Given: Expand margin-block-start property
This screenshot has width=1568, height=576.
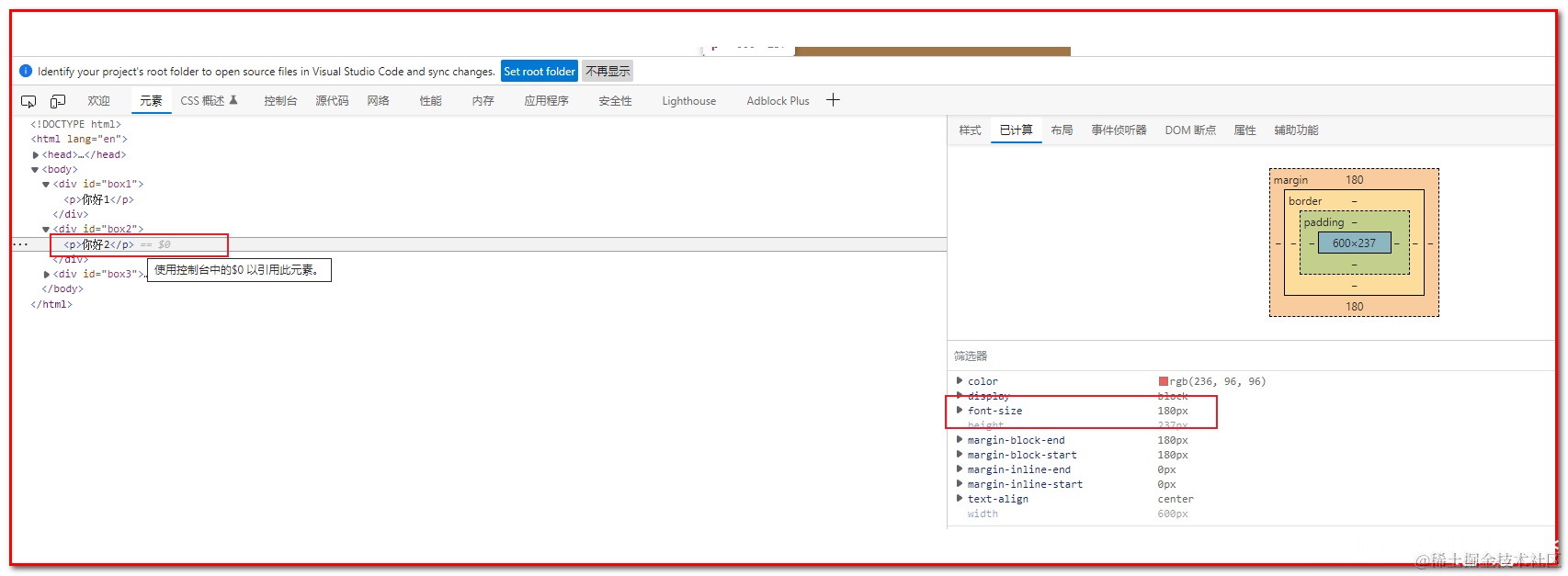Looking at the screenshot, I should pos(960,454).
